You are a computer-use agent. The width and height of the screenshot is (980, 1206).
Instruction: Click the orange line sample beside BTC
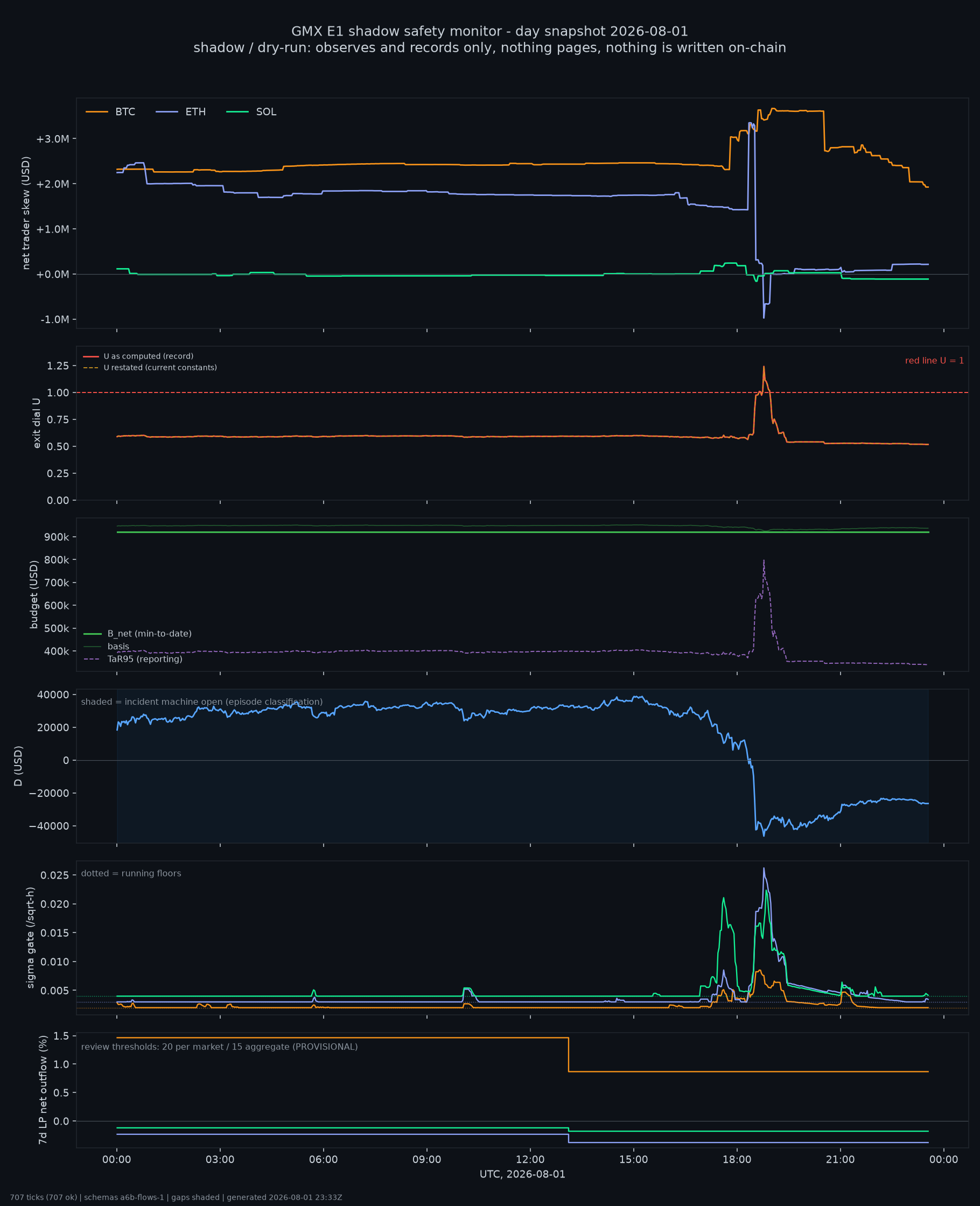(x=97, y=112)
